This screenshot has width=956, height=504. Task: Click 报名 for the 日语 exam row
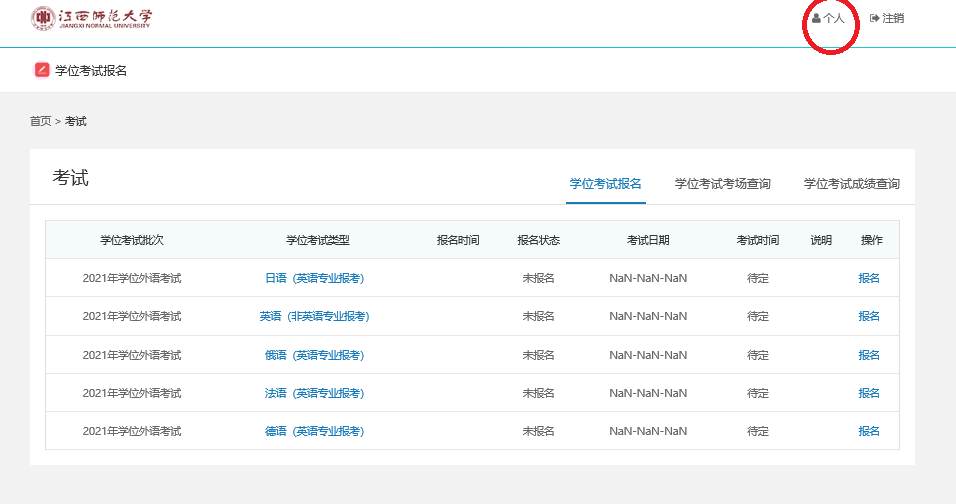[869, 278]
